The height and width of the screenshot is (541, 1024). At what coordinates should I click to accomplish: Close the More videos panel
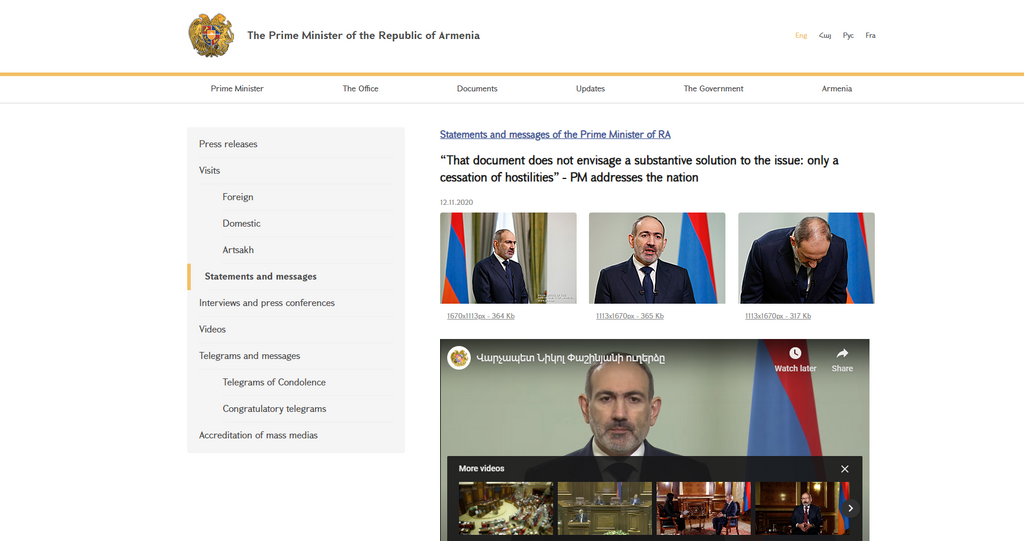click(x=844, y=469)
